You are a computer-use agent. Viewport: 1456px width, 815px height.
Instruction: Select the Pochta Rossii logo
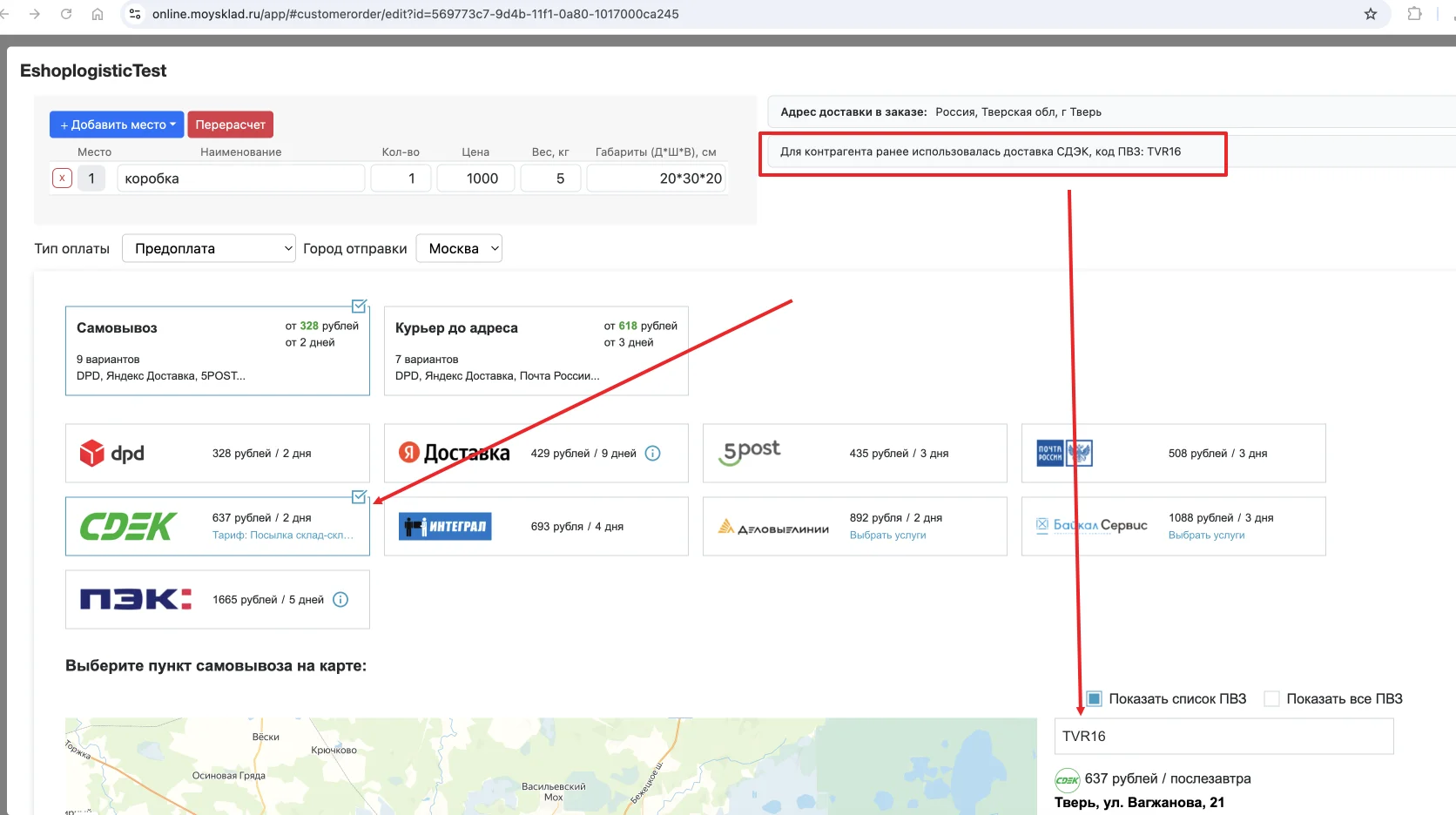(1064, 453)
